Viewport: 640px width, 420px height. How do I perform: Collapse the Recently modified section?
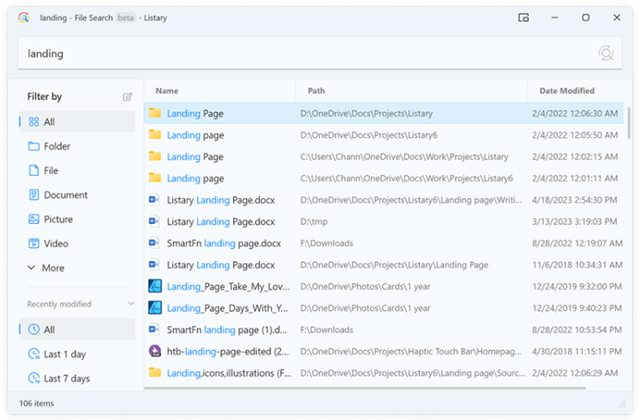tap(129, 304)
